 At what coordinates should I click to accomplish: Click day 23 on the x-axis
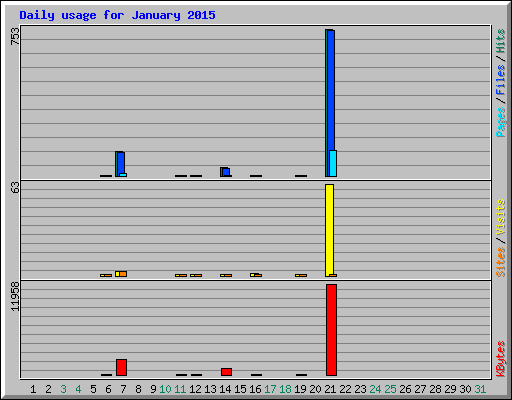(x=360, y=389)
